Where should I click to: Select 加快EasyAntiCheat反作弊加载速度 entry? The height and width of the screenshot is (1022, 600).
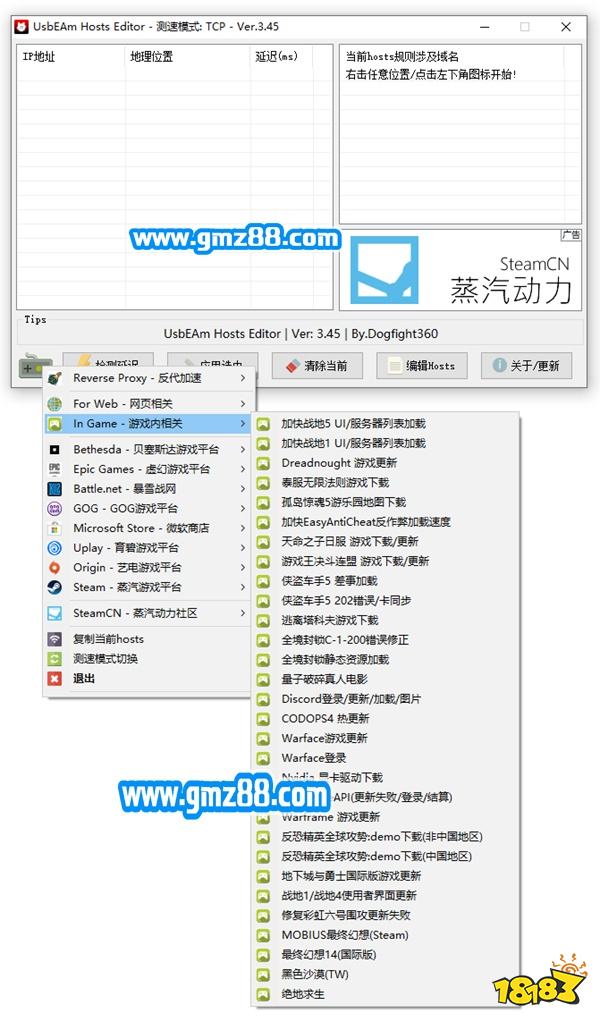pyautogui.click(x=386, y=521)
